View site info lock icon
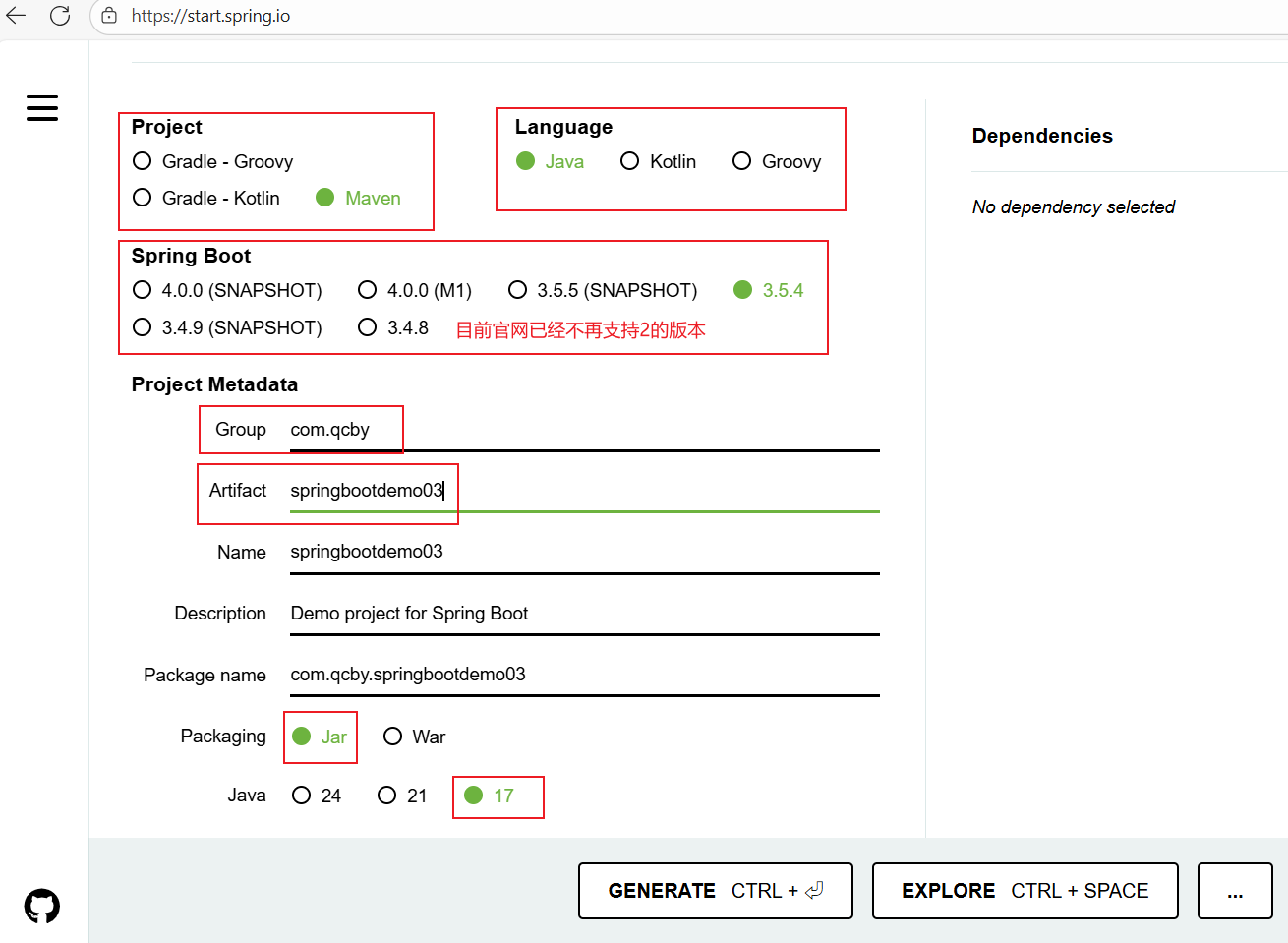This screenshot has width=1288, height=943. click(x=109, y=16)
